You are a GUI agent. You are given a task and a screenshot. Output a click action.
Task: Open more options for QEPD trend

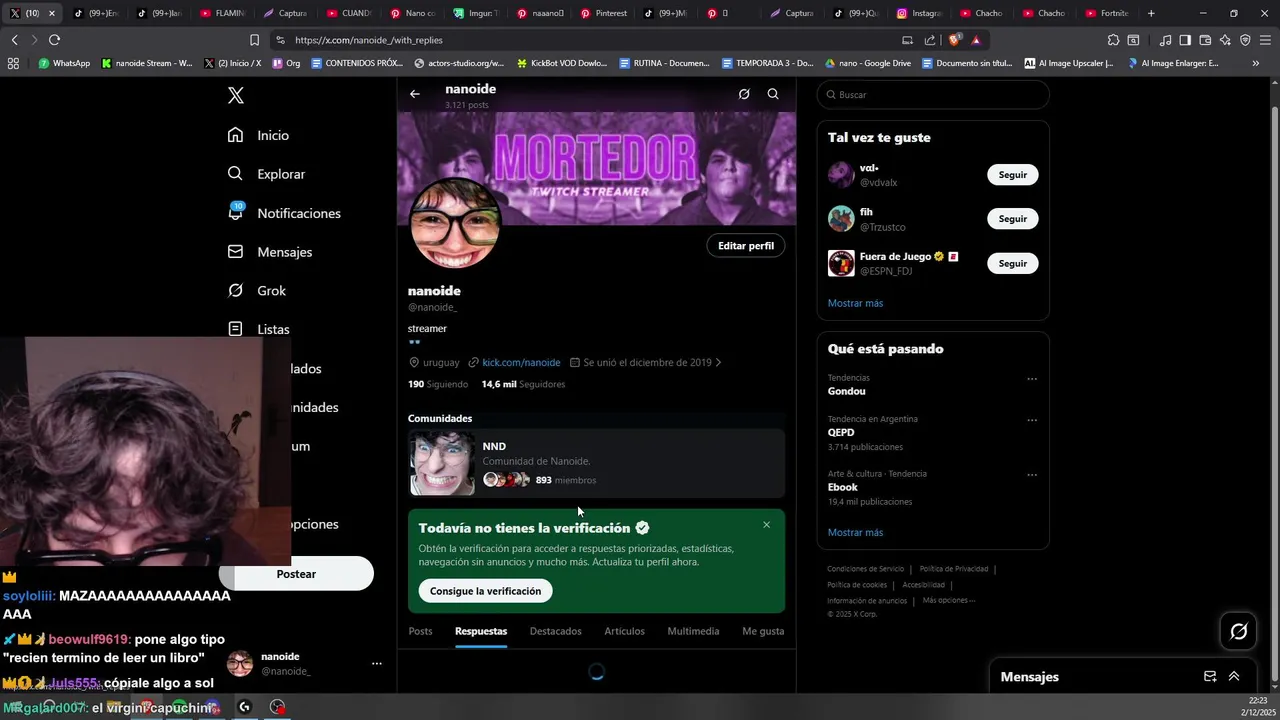tap(1032, 420)
